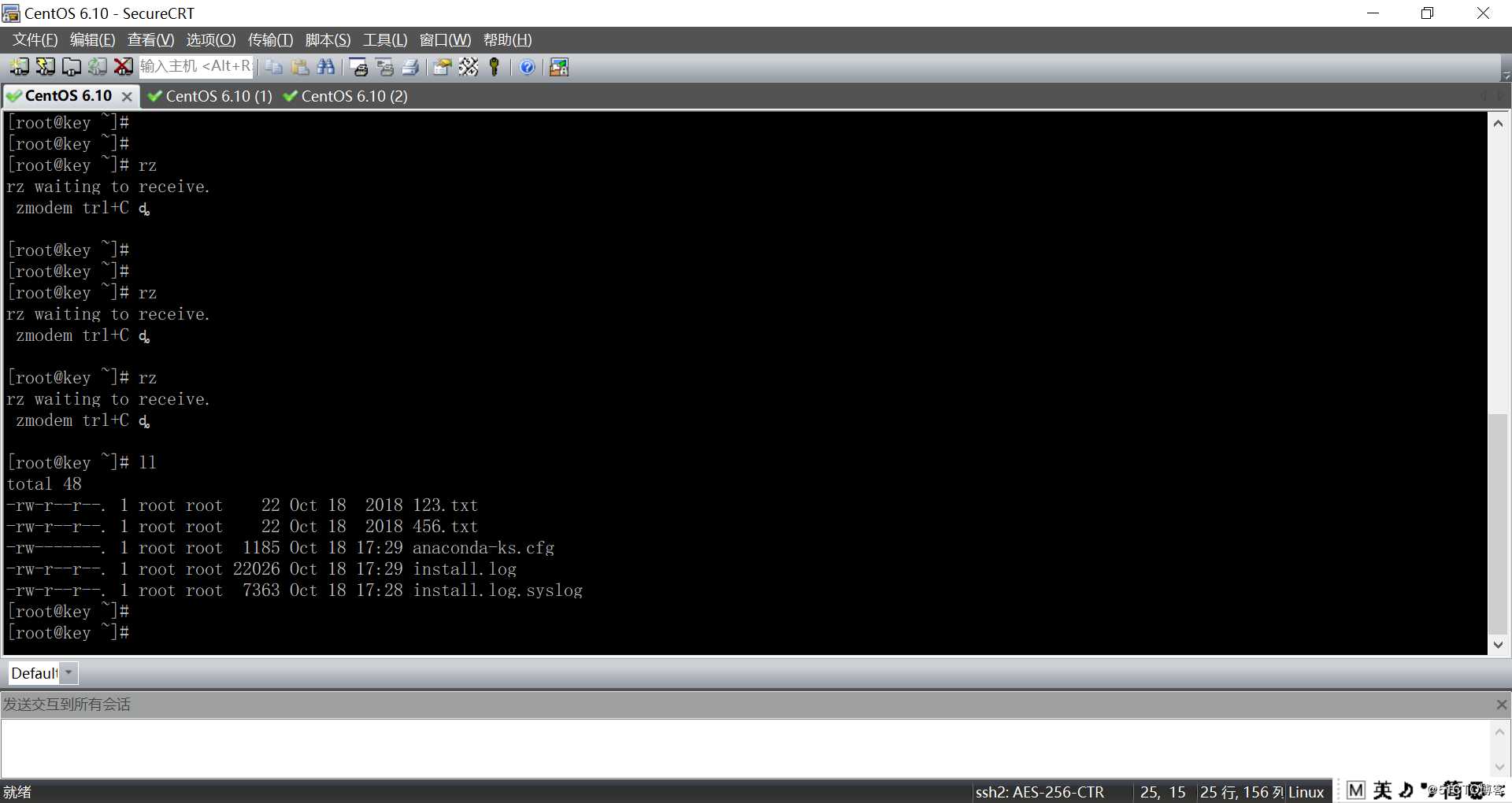1512x803 pixels.
Task: Open the Keymap Editor toolbar icon
Action: click(x=469, y=67)
